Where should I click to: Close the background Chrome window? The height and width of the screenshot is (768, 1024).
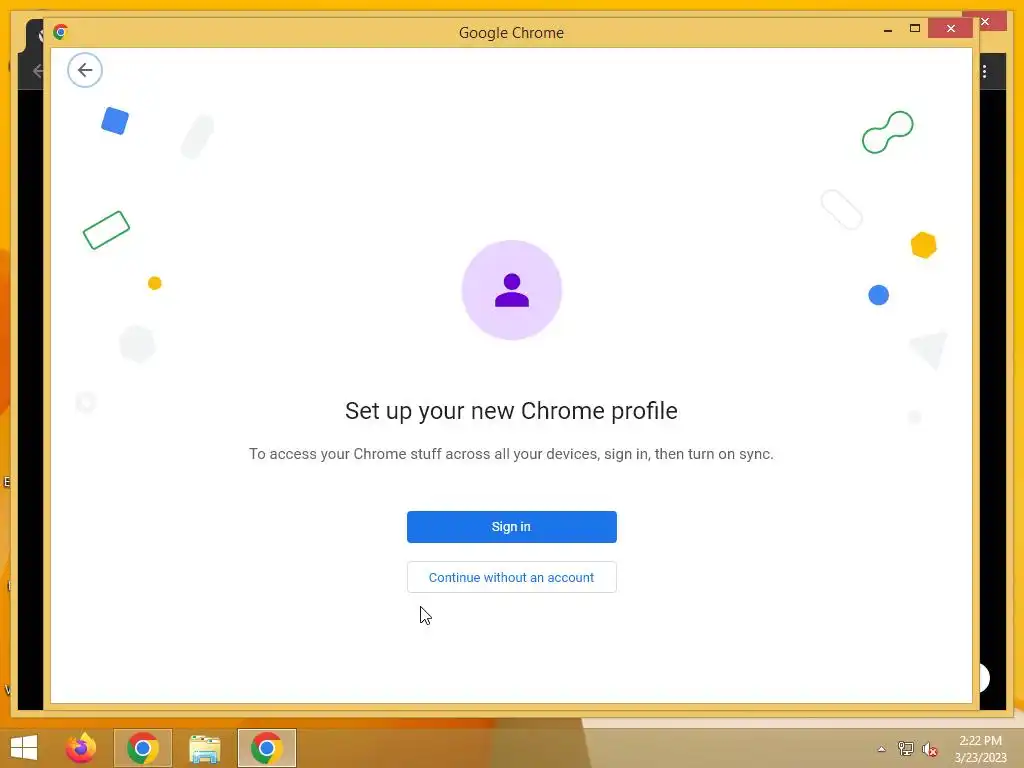pyautogui.click(x=985, y=22)
